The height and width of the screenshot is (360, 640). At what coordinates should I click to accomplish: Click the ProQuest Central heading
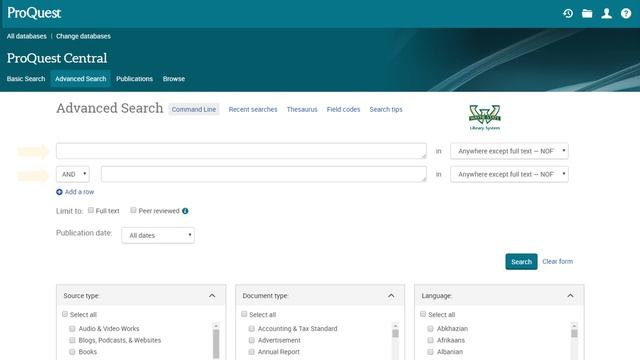click(x=57, y=58)
